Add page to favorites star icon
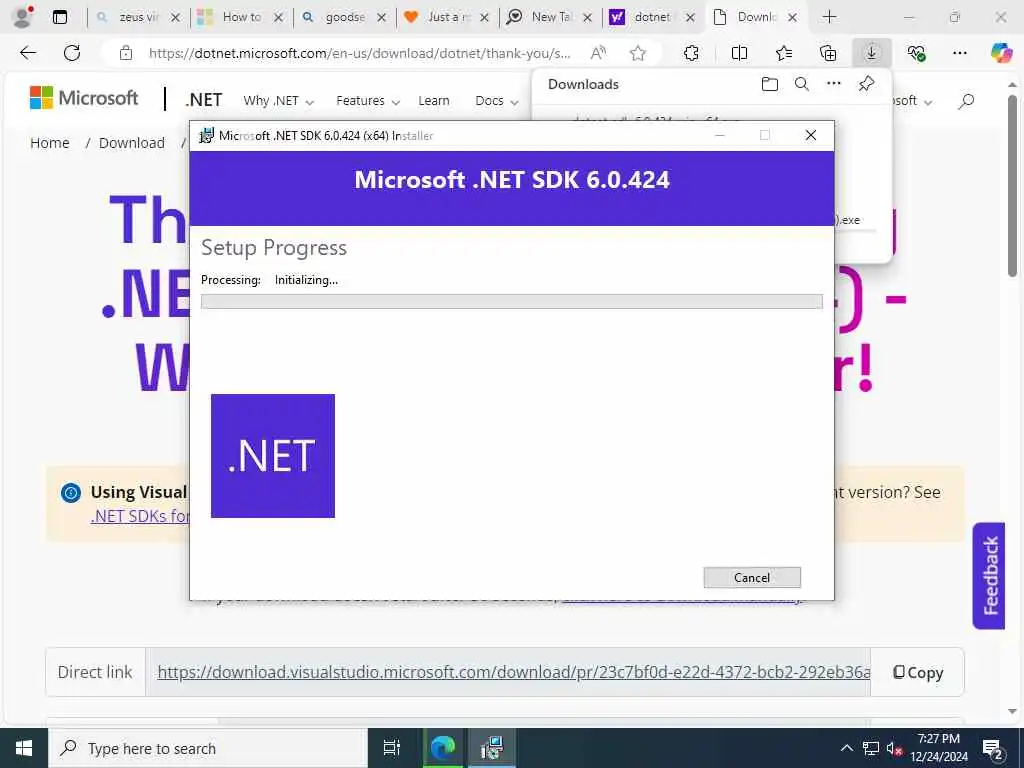 click(x=637, y=53)
